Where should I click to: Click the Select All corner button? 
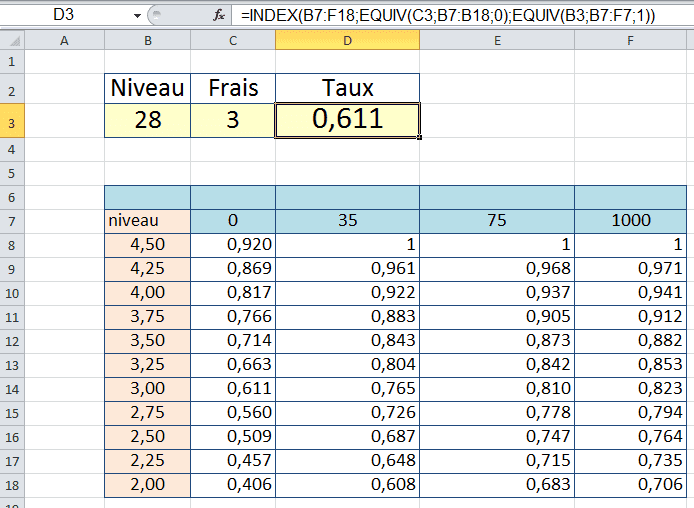coord(11,40)
